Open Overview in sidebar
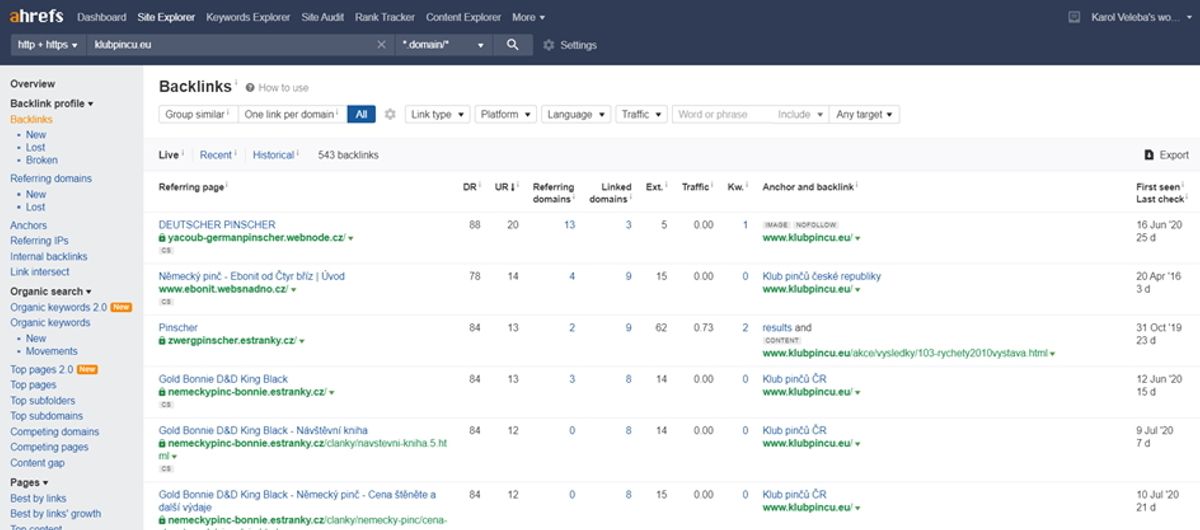 [x=32, y=84]
